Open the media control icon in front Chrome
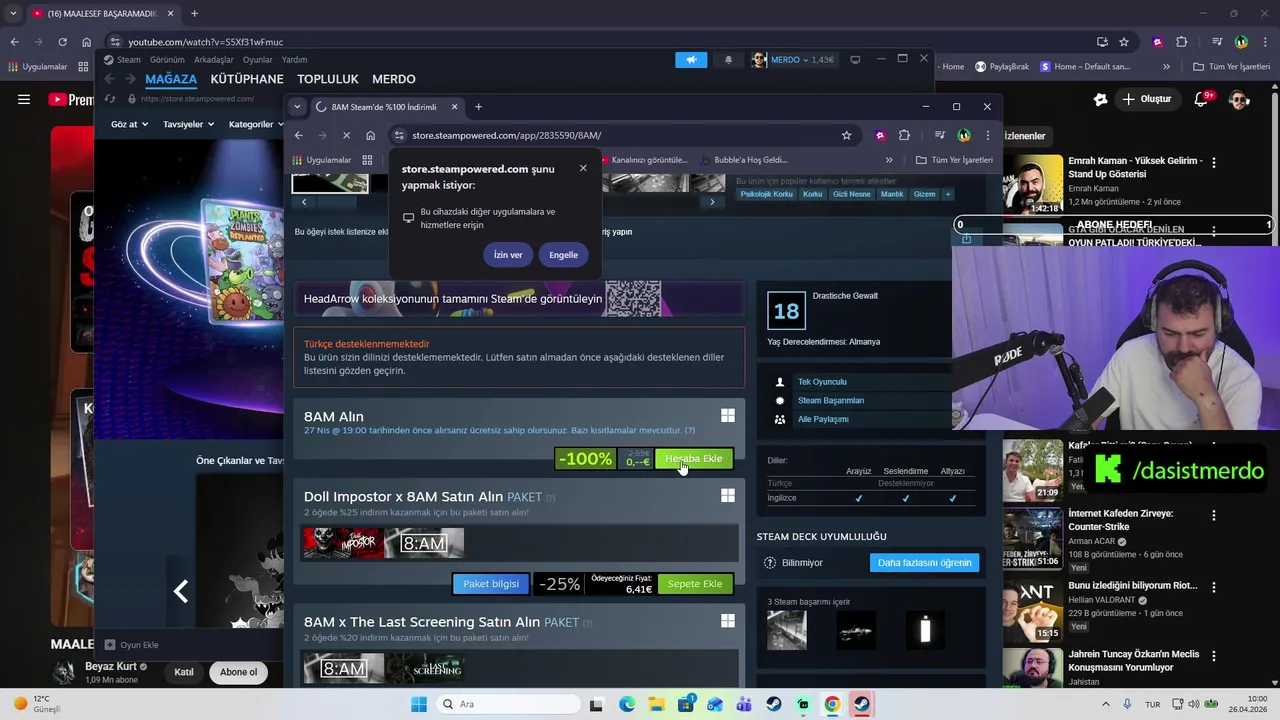The height and width of the screenshot is (720, 1280). click(x=940, y=135)
